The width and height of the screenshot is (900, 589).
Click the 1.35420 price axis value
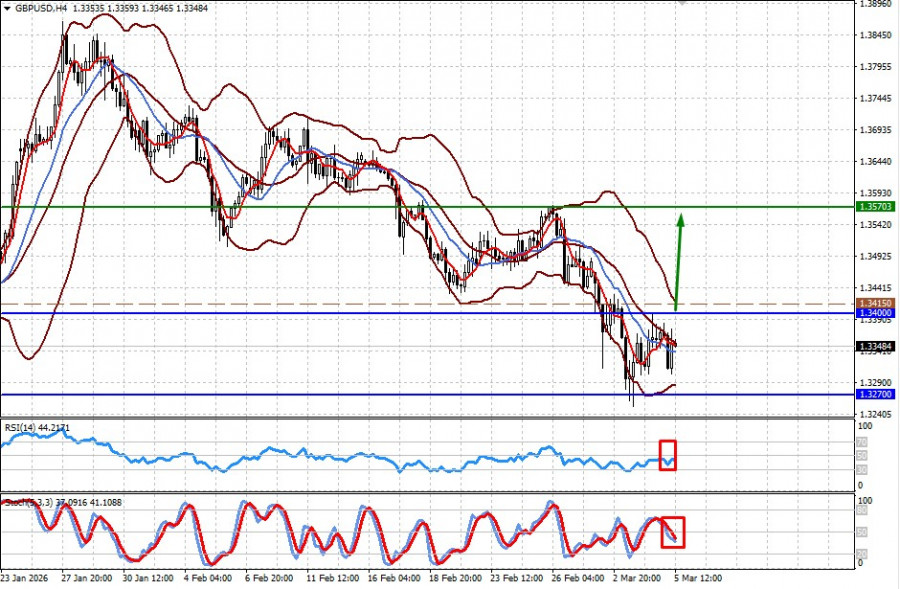tap(876, 224)
